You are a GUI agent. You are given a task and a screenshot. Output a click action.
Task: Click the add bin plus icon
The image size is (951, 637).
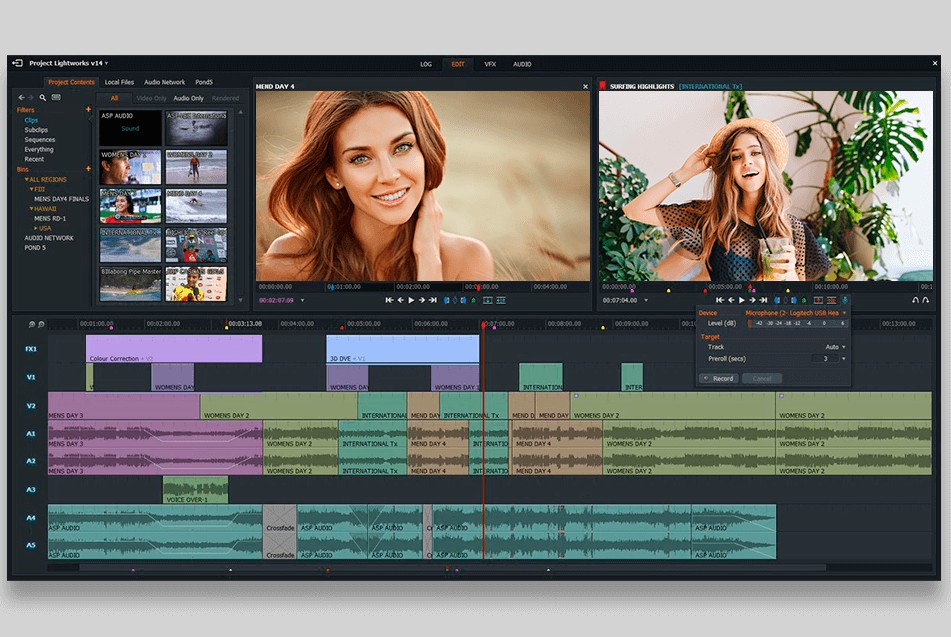(88, 169)
